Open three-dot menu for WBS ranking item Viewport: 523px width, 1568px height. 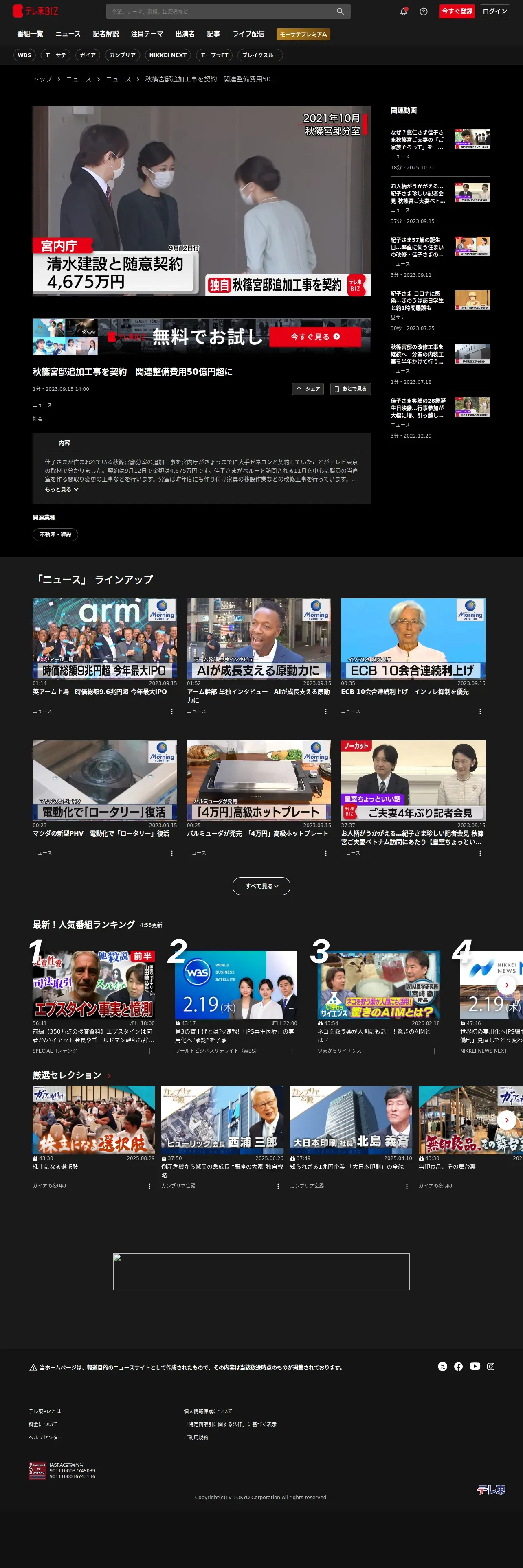[292, 1051]
